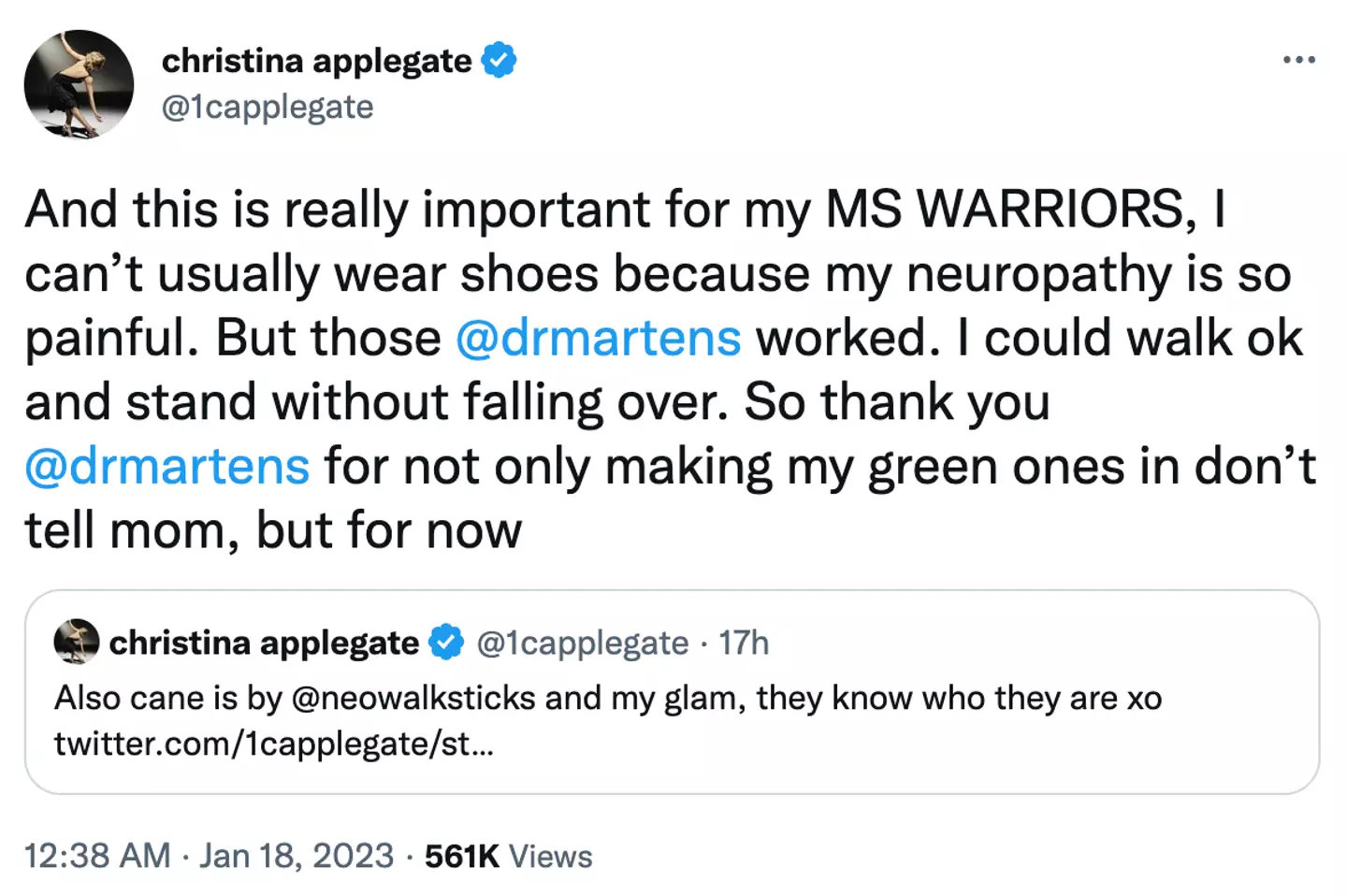This screenshot has width=1347, height=896.
Task: Click the quoted tweet author name christina applegate
Action: 265,642
